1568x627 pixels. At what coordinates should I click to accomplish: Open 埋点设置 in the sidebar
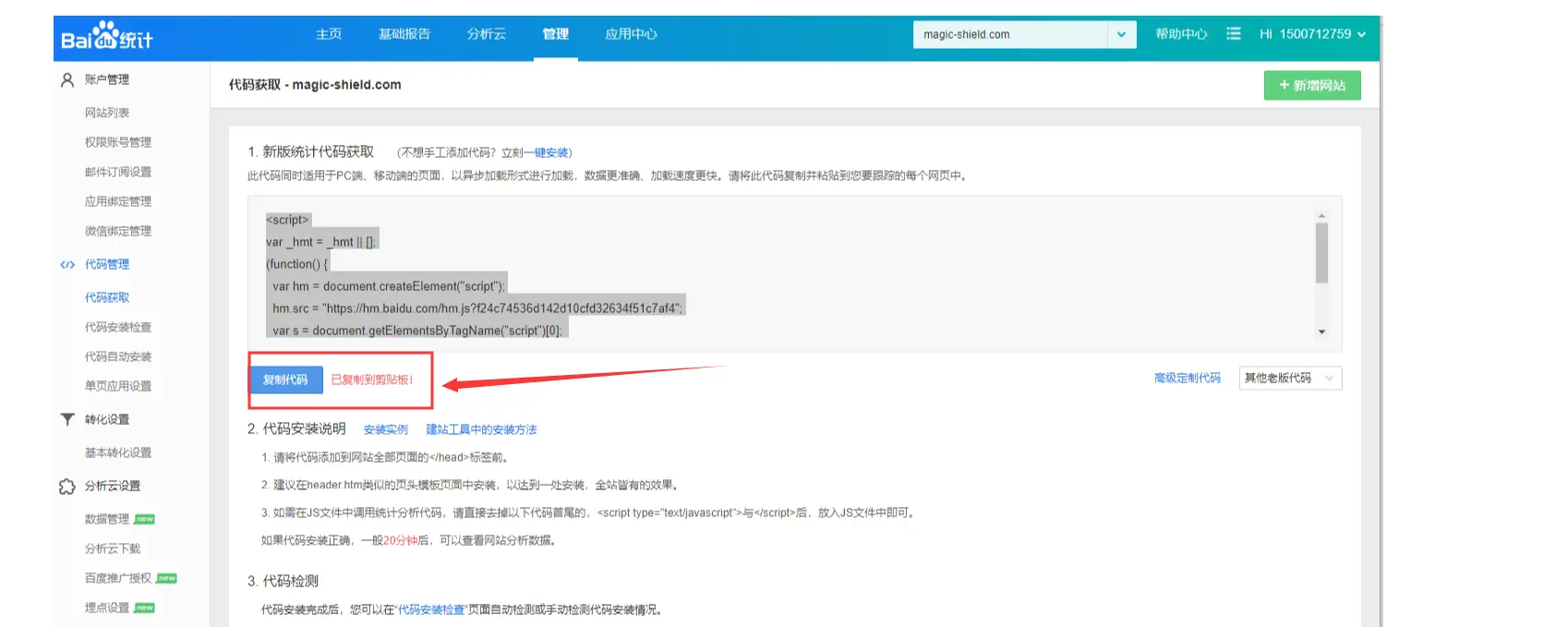point(107,608)
